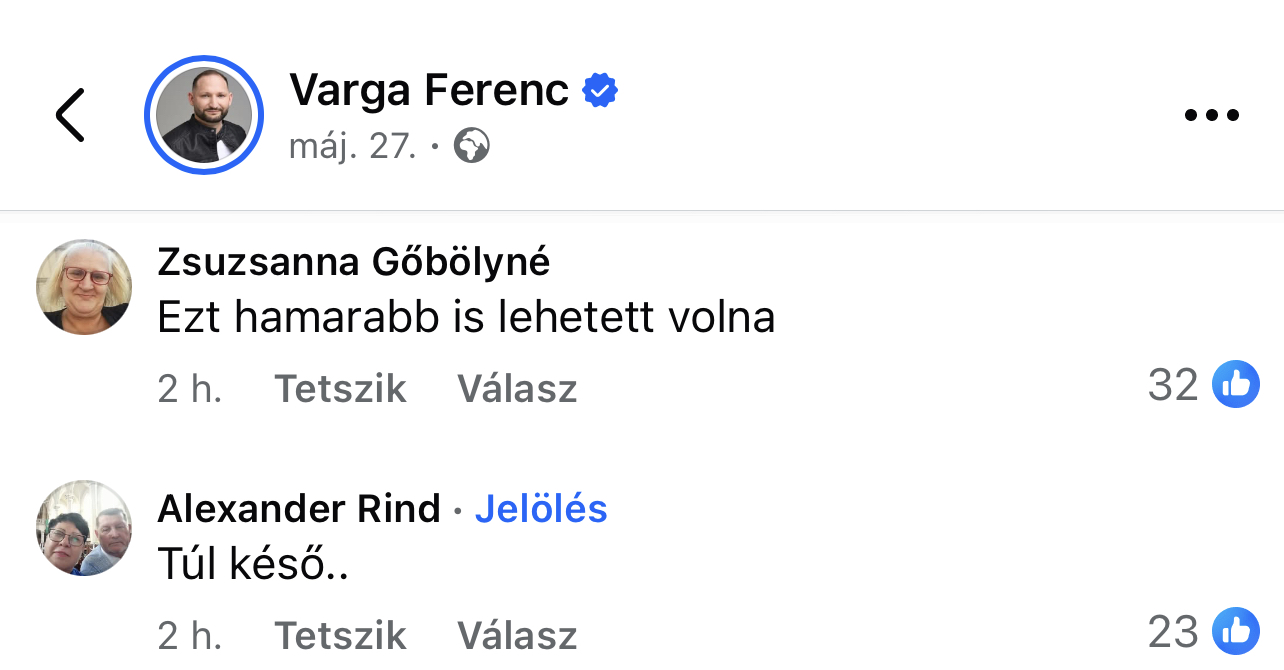Click the like reaction icon next to 32
The width and height of the screenshot is (1284, 670).
pyautogui.click(x=1236, y=385)
